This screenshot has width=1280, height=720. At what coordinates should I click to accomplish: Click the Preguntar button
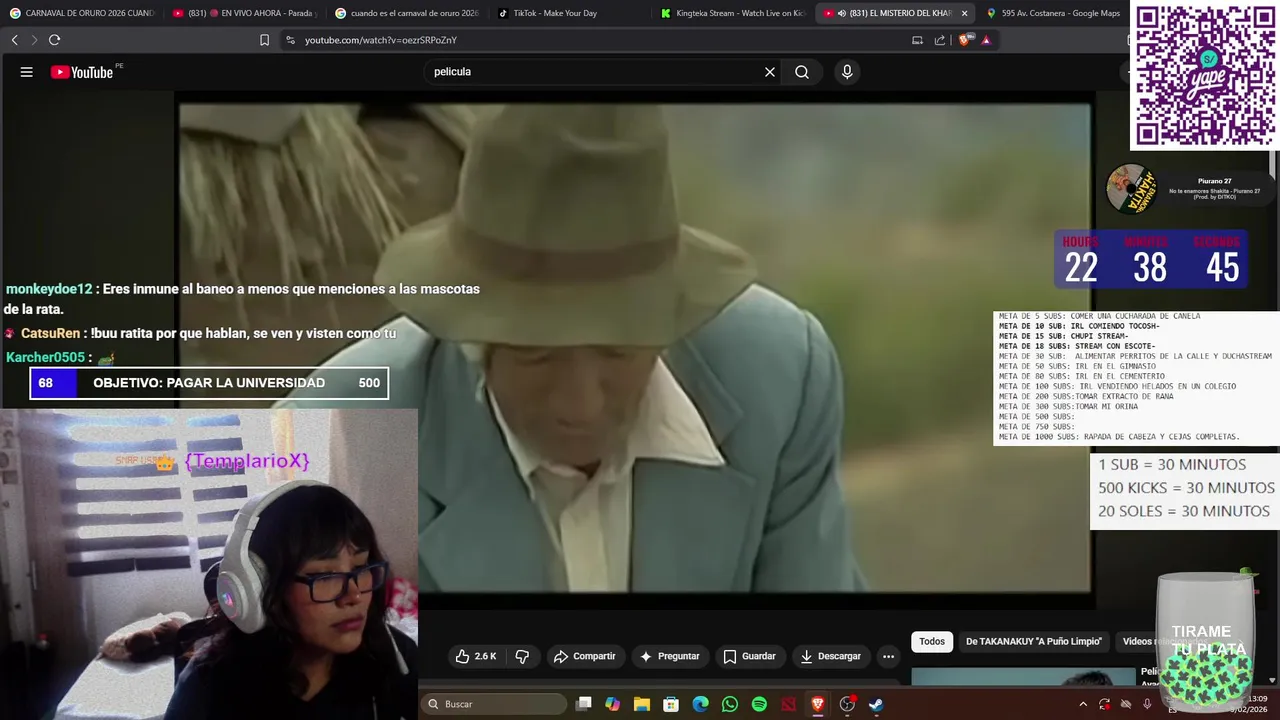coord(669,656)
